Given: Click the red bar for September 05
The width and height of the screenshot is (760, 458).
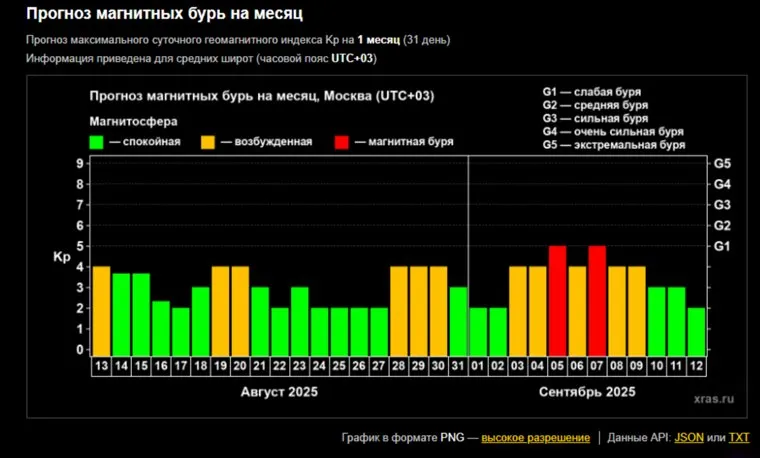Looking at the screenshot, I should pos(557,299).
